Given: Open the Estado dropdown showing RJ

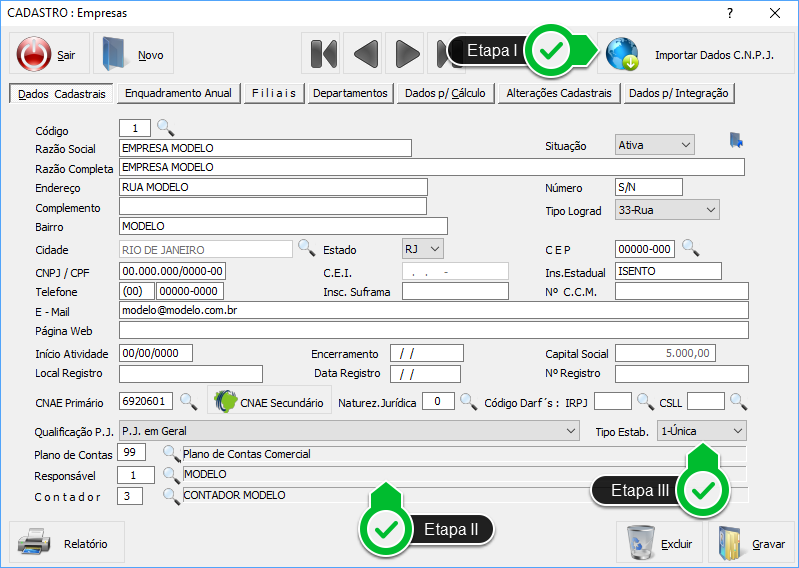Looking at the screenshot, I should (x=422, y=249).
